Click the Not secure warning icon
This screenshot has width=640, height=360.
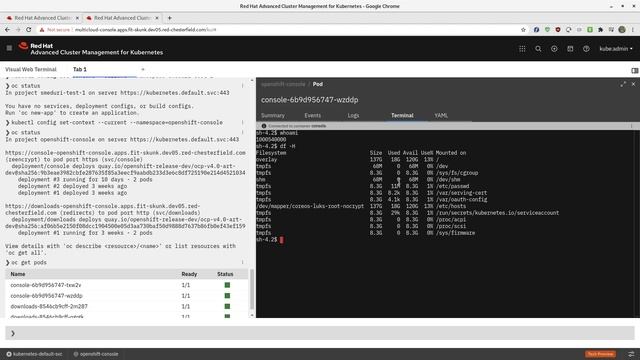point(42,29)
